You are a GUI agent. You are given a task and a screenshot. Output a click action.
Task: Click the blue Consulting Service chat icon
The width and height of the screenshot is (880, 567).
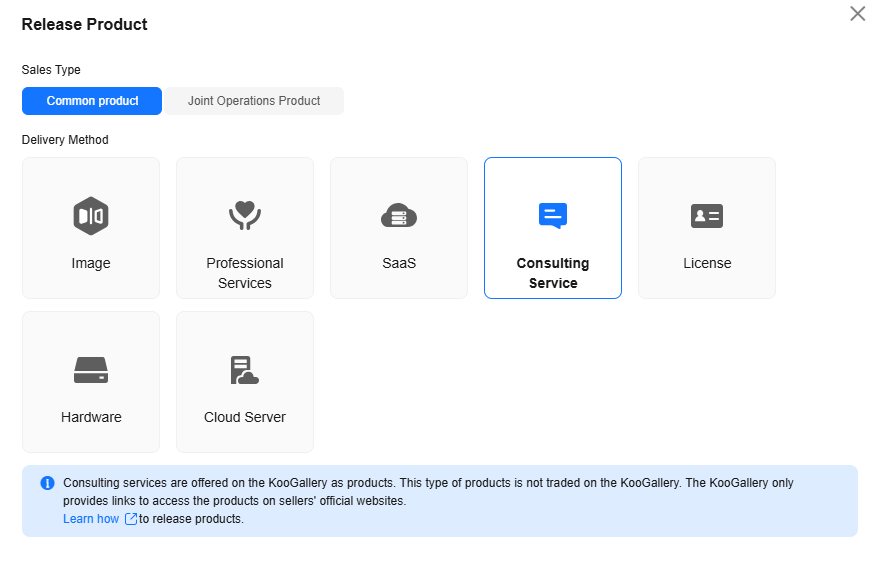click(553, 216)
